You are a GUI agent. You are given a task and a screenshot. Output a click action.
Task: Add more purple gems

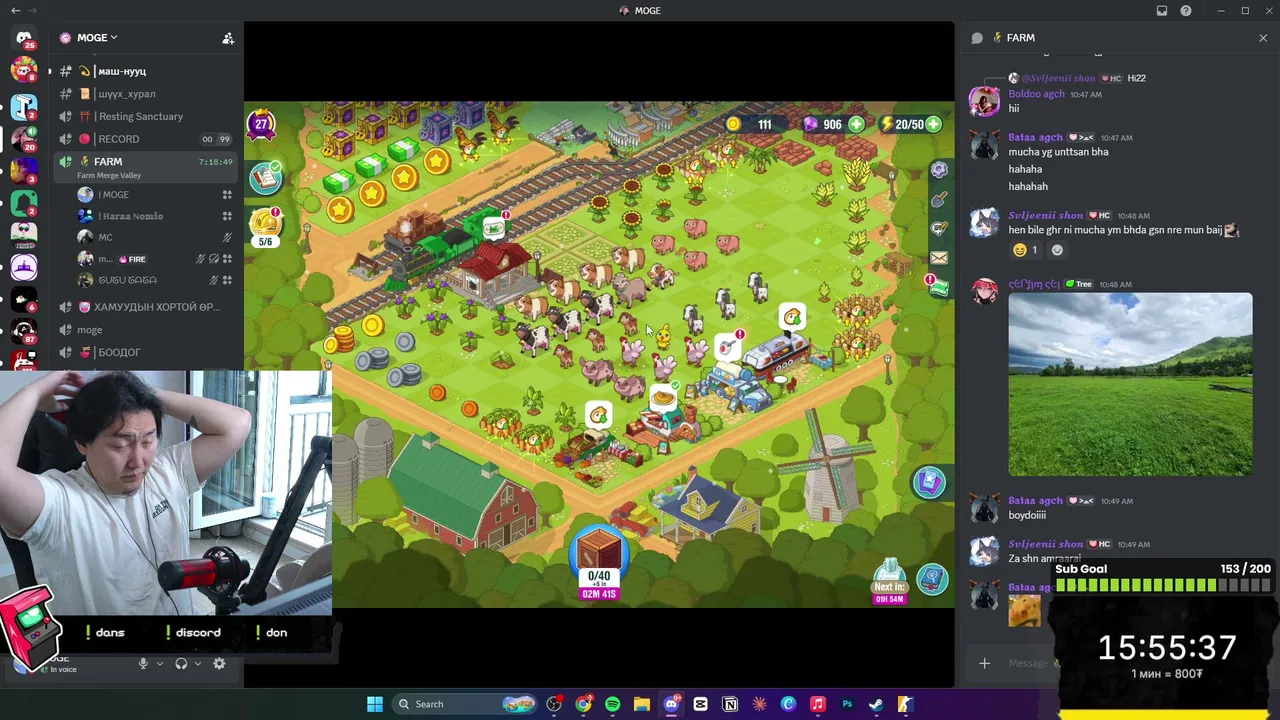pos(857,124)
